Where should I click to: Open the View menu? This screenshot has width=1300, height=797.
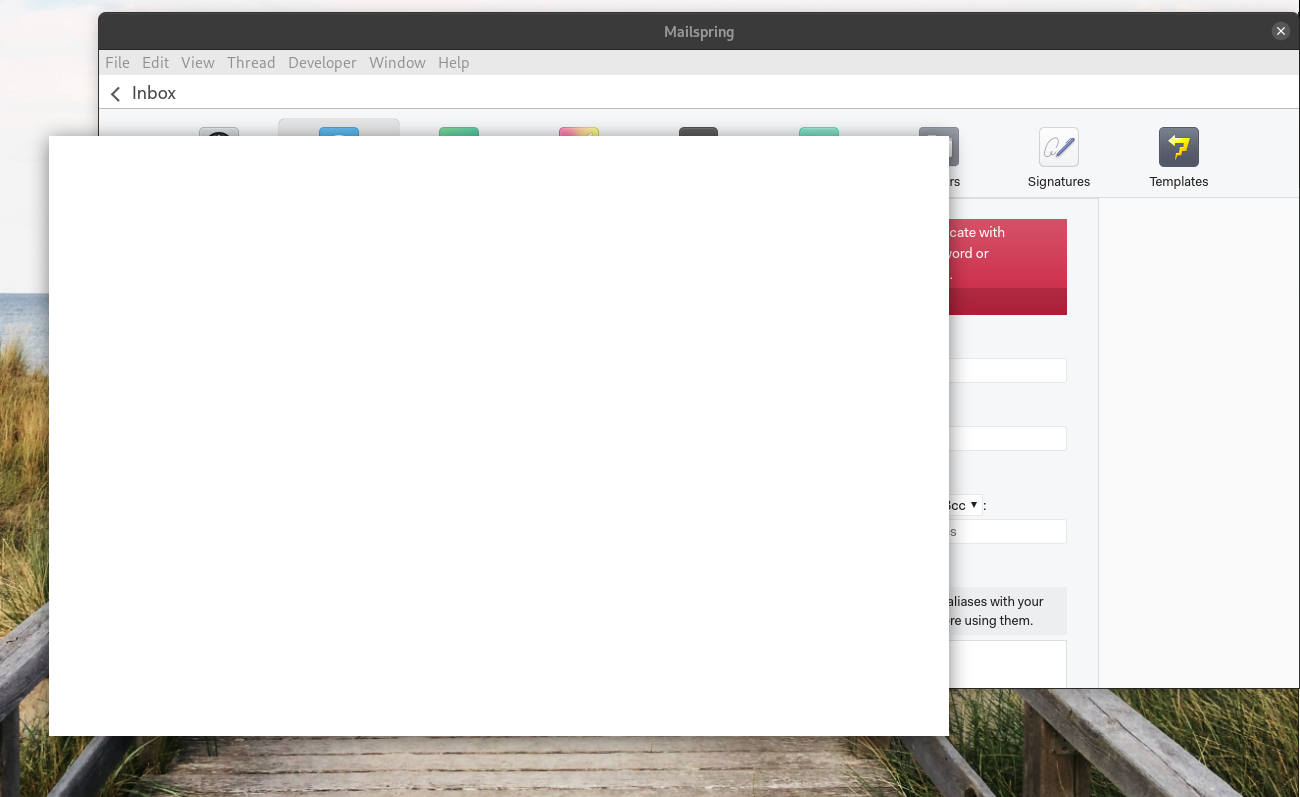click(197, 62)
